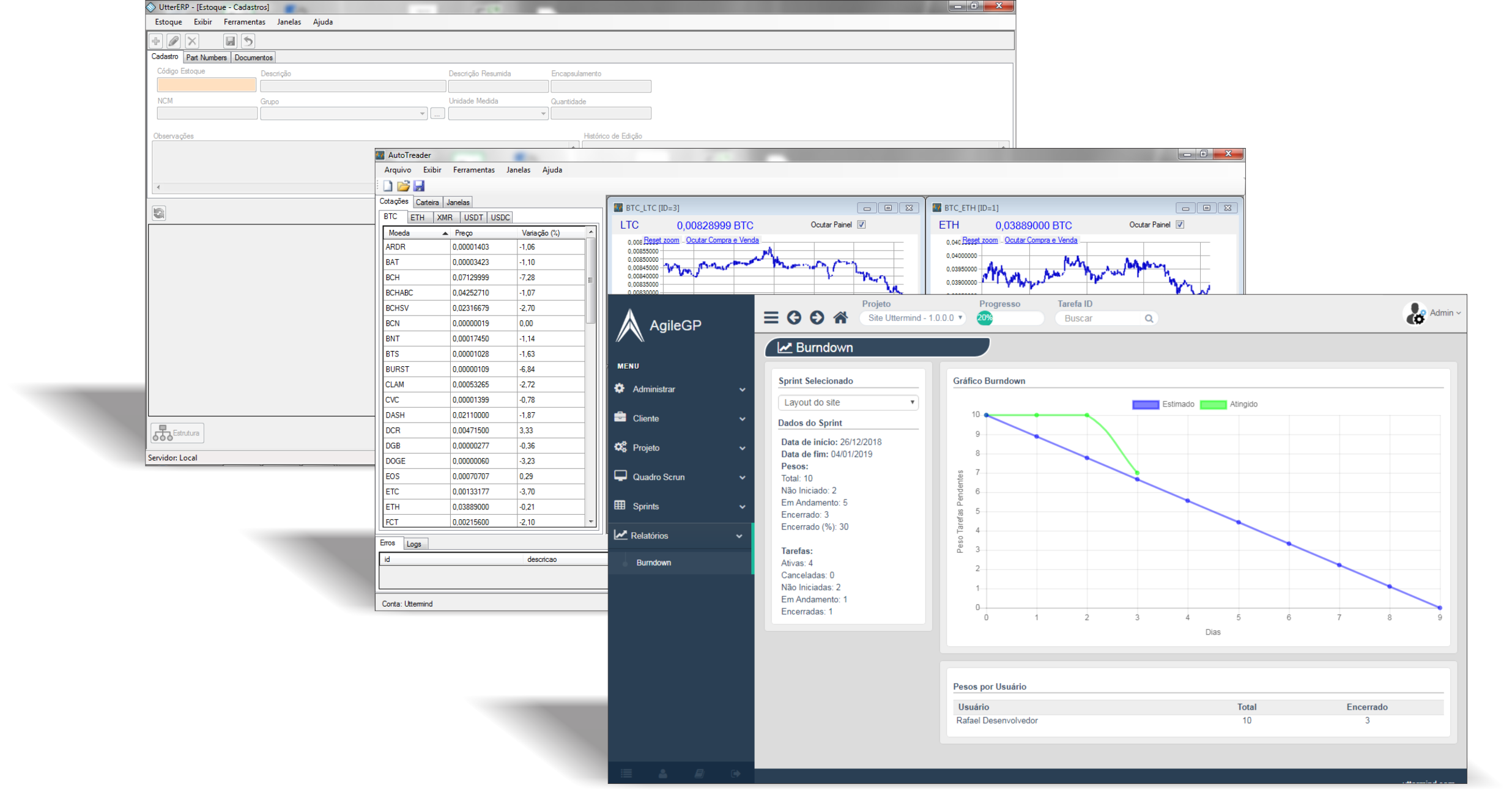The width and height of the screenshot is (1512, 790).
Task: Click the Buscar Tarefa ID search field
Action: 1106,319
